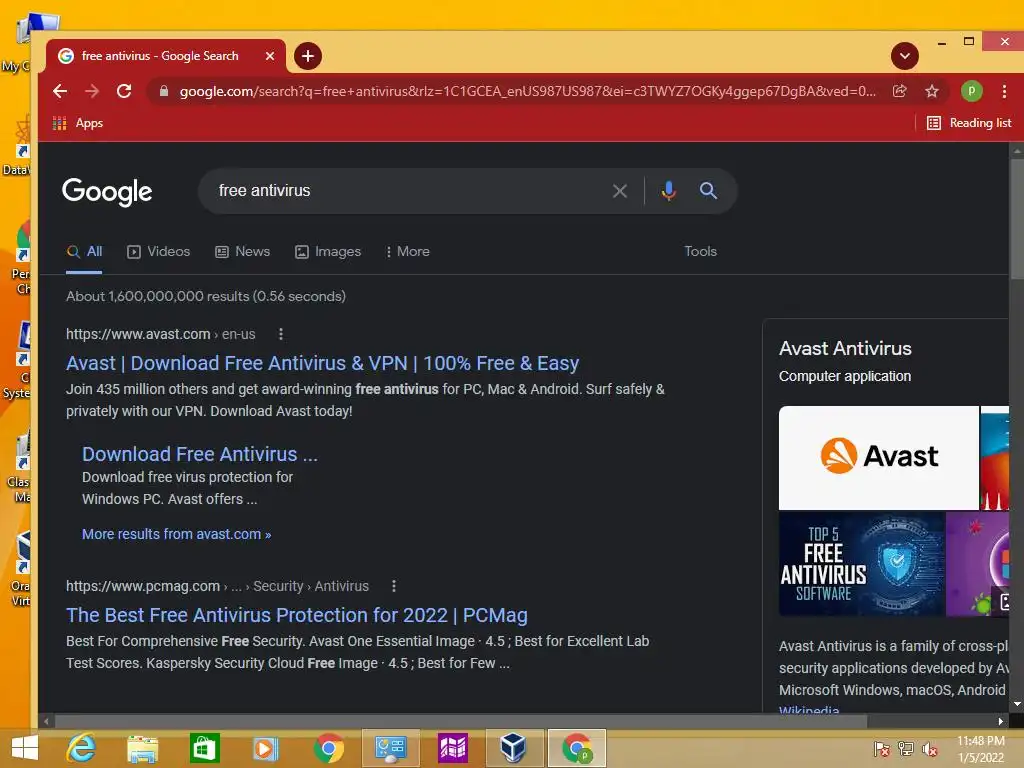This screenshot has width=1024, height=768.
Task: Open options menu for pcmag.com result
Action: (x=394, y=586)
